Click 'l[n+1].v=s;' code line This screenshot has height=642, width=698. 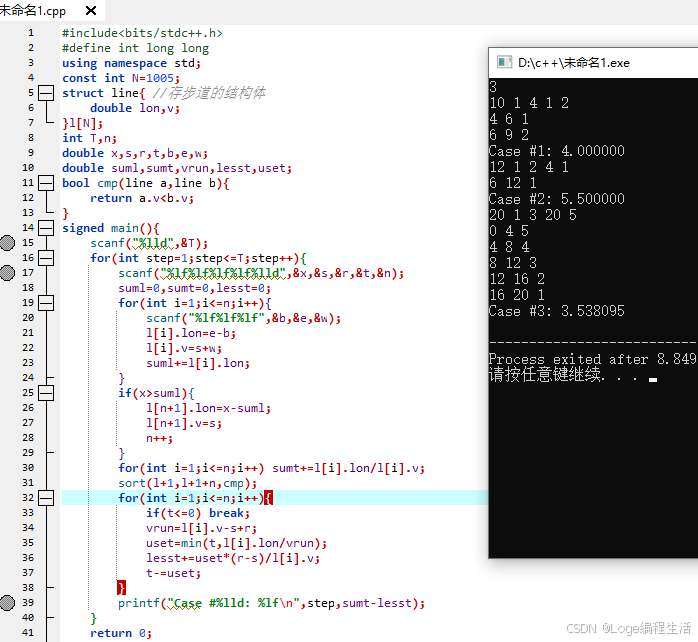(184, 423)
